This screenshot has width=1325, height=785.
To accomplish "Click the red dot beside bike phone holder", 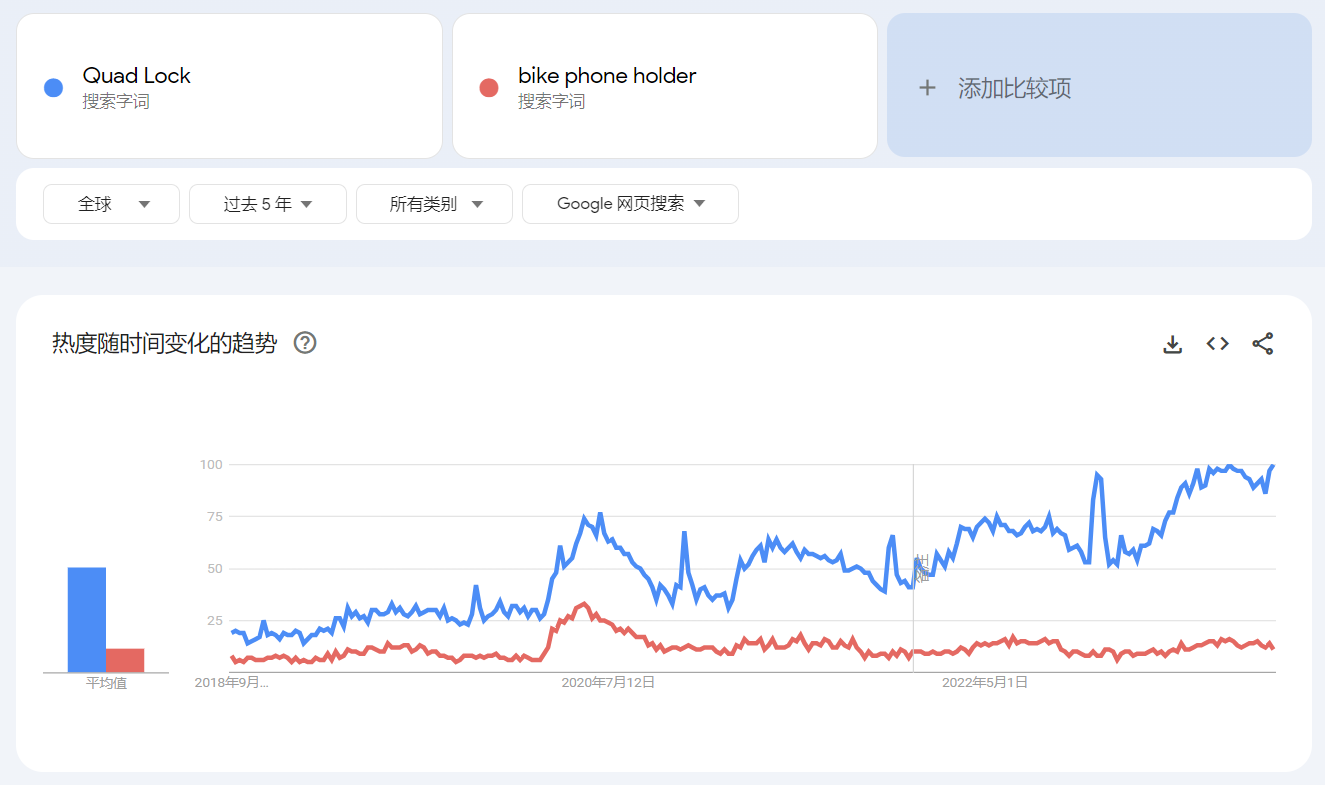I will [x=489, y=88].
